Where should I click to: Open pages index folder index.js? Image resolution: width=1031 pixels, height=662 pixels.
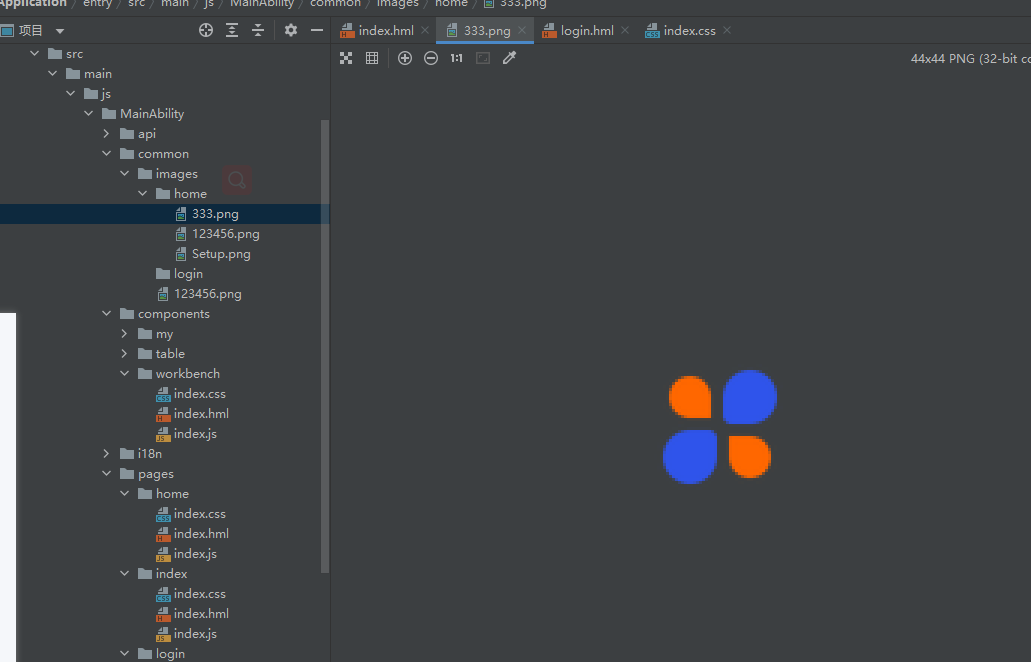[x=186, y=634]
